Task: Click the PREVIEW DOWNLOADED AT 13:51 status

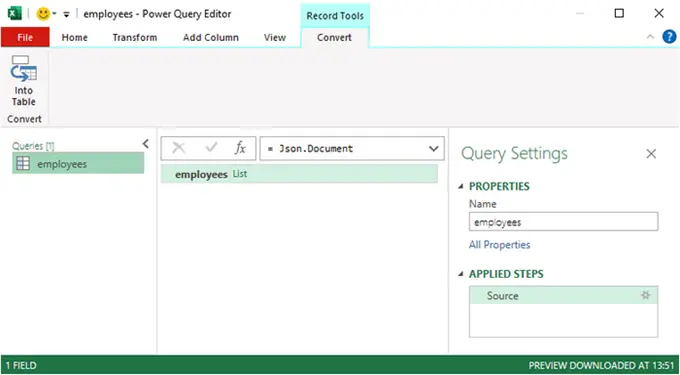Action: point(602,365)
